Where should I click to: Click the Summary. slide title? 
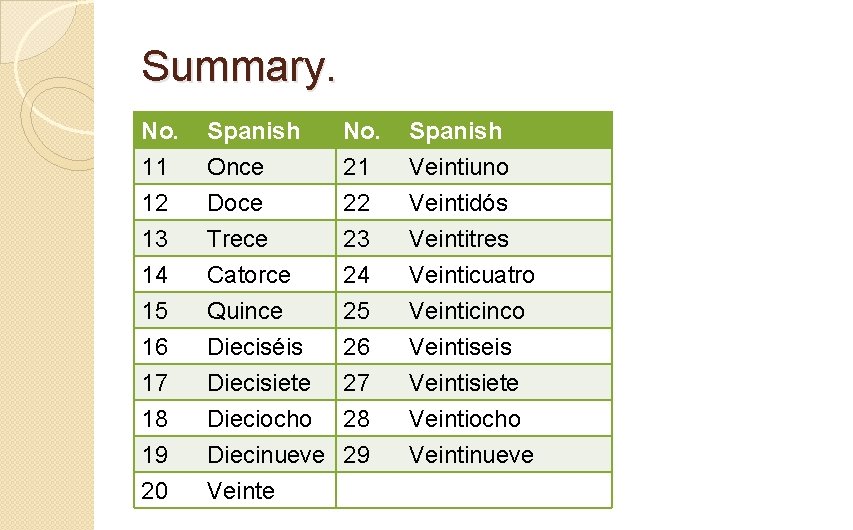pyautogui.click(x=239, y=67)
